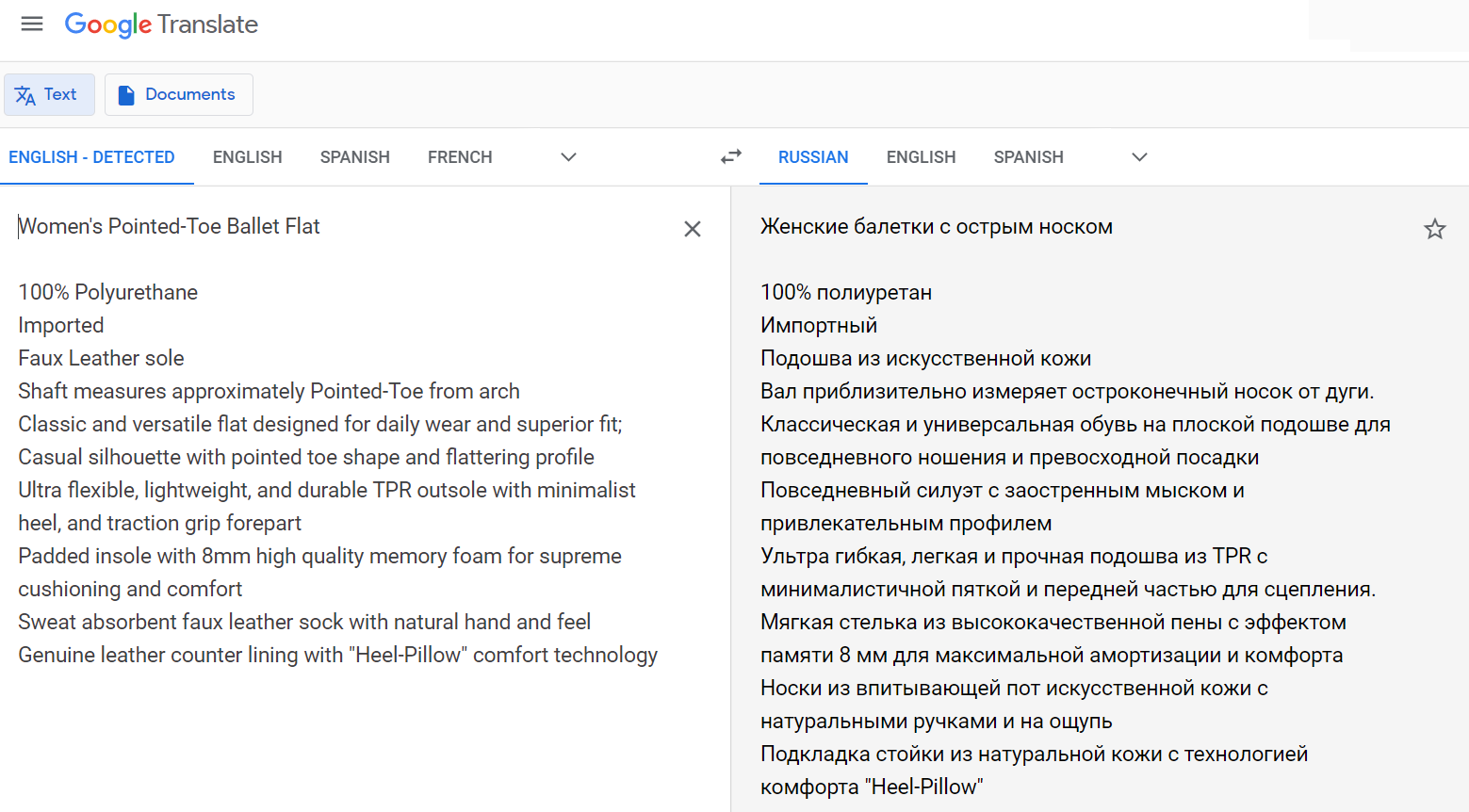Select the Text translation mode button
The image size is (1469, 812).
point(49,94)
